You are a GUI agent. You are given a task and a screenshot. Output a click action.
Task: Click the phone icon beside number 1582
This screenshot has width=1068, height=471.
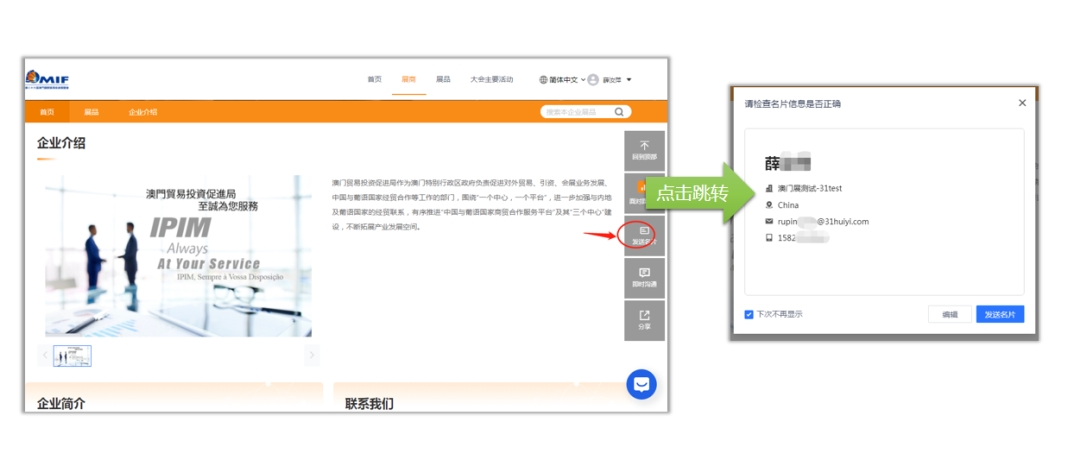click(770, 238)
